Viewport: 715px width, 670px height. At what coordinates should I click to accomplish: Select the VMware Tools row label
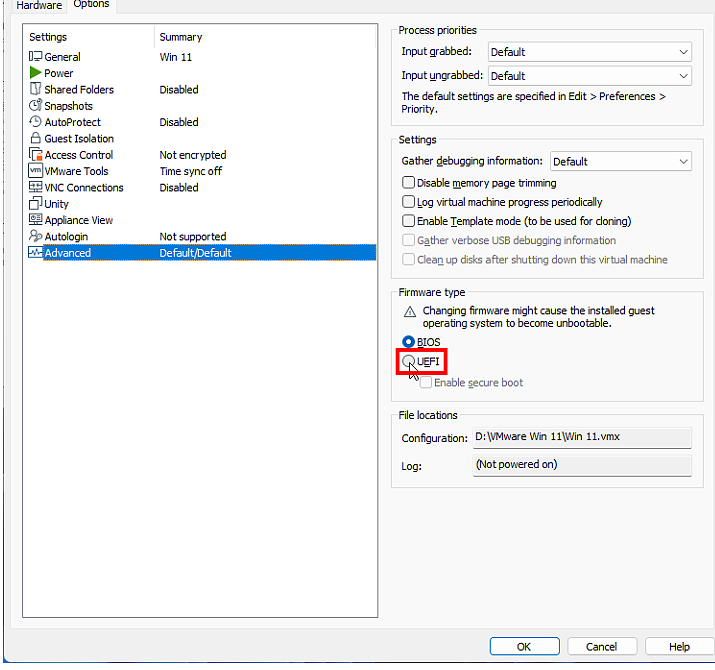click(x=76, y=171)
